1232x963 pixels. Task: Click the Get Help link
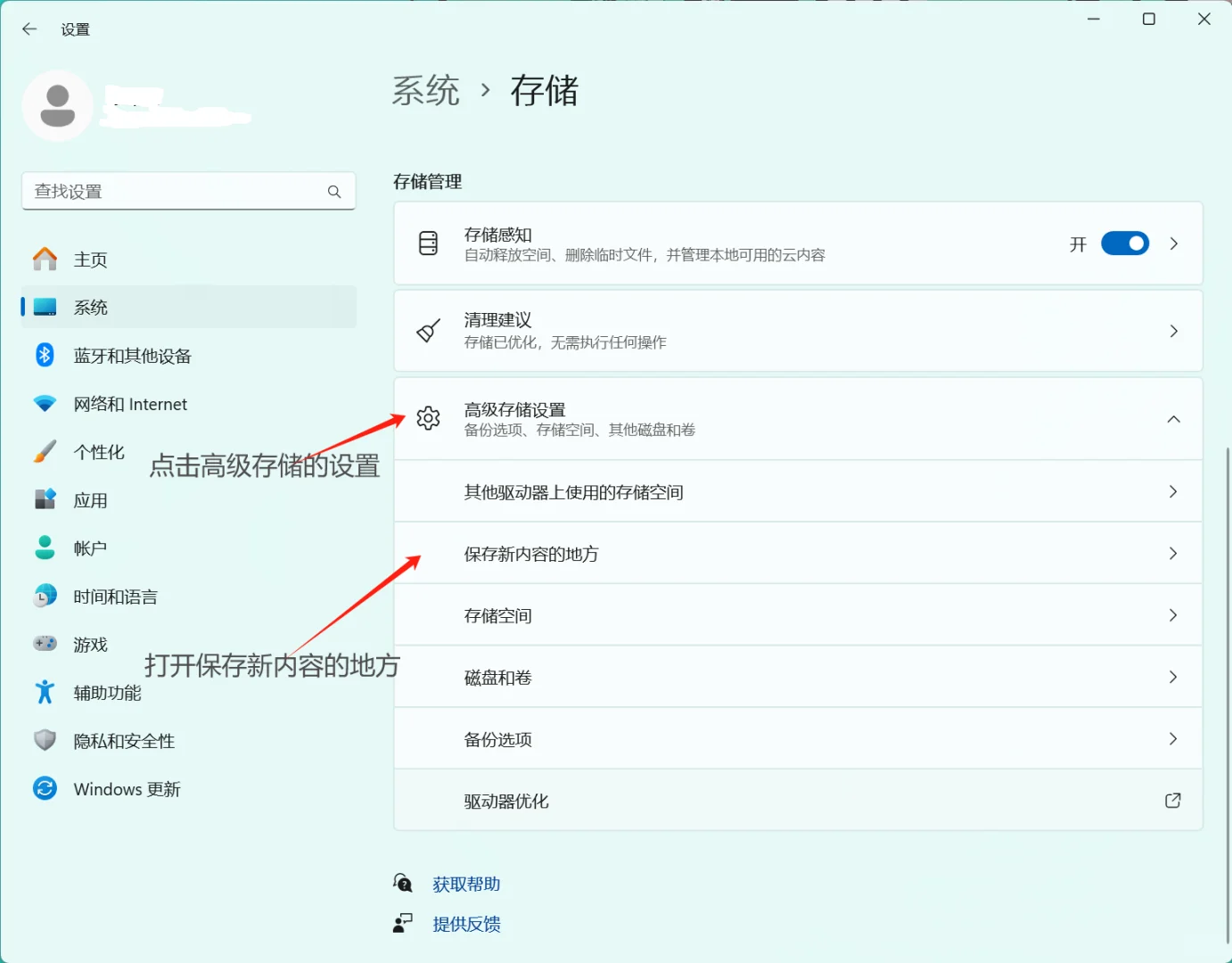(466, 884)
